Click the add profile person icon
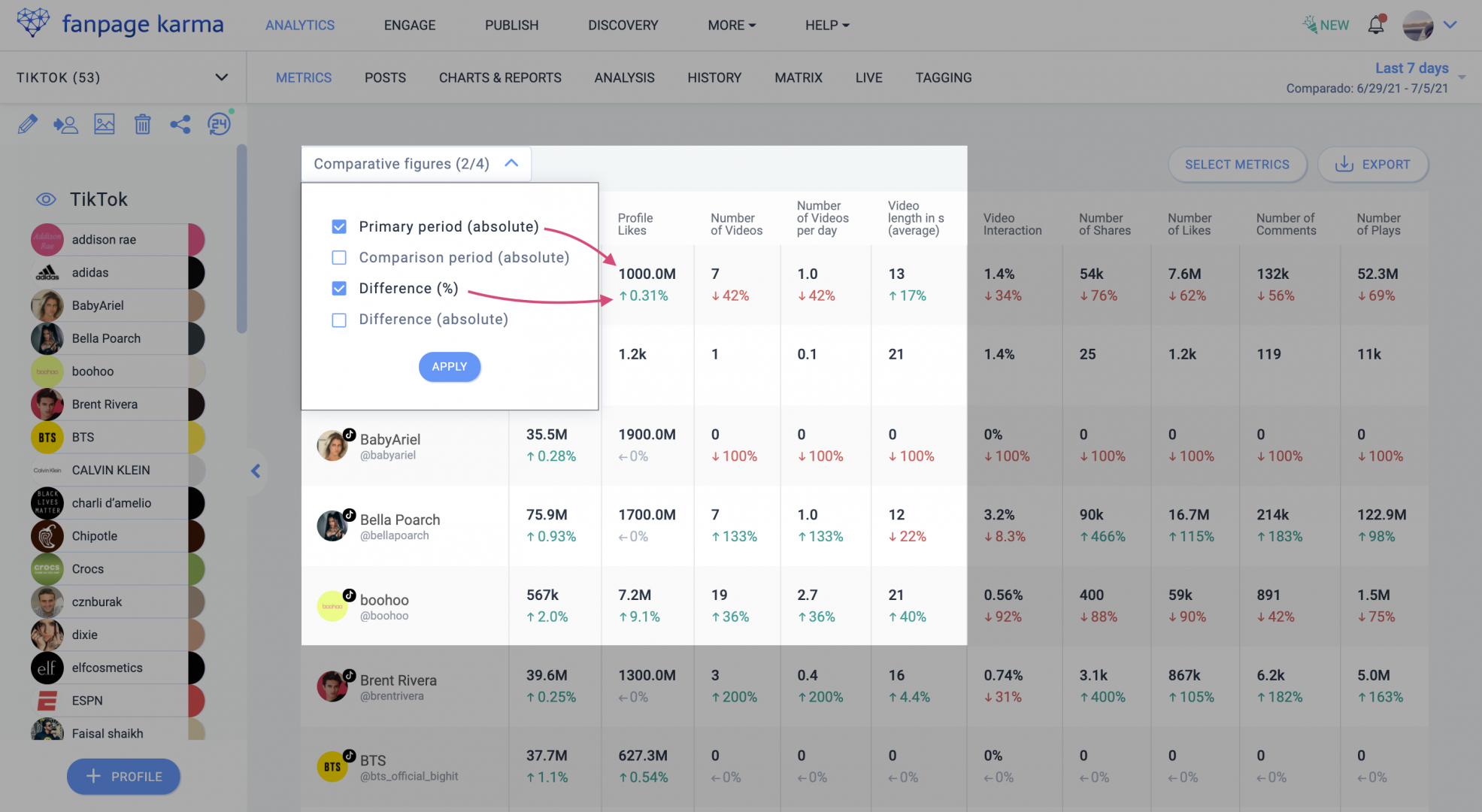Image resolution: width=1482 pixels, height=812 pixels. pyautogui.click(x=66, y=124)
